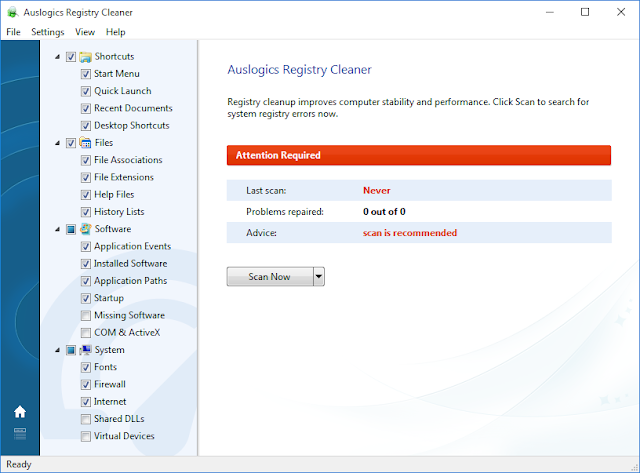Select the Files label in tree

pos(104,142)
